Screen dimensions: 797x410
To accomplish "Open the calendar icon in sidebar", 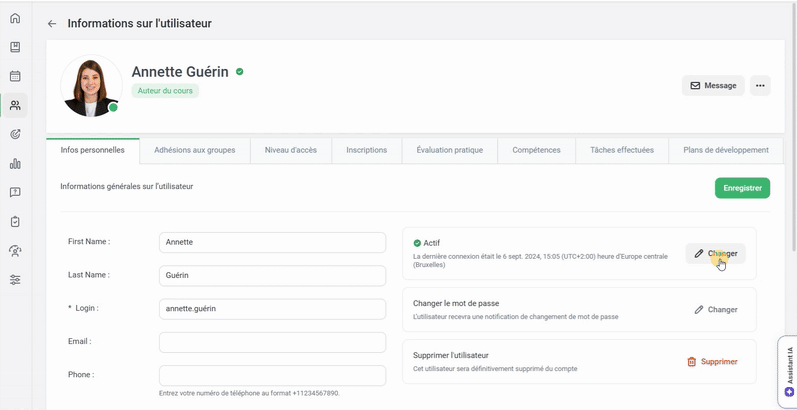I will (15, 76).
